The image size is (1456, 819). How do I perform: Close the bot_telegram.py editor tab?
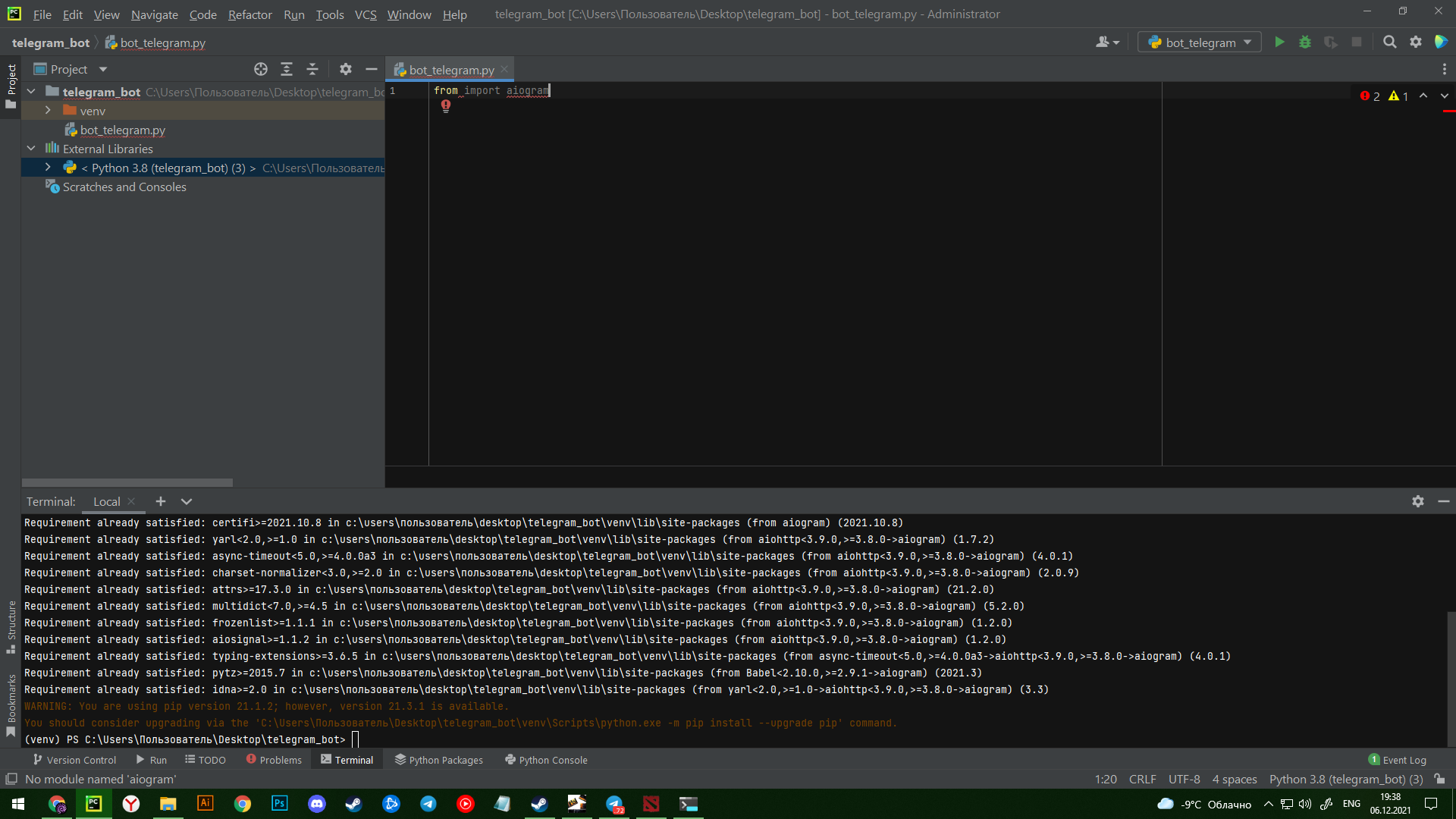(x=504, y=70)
